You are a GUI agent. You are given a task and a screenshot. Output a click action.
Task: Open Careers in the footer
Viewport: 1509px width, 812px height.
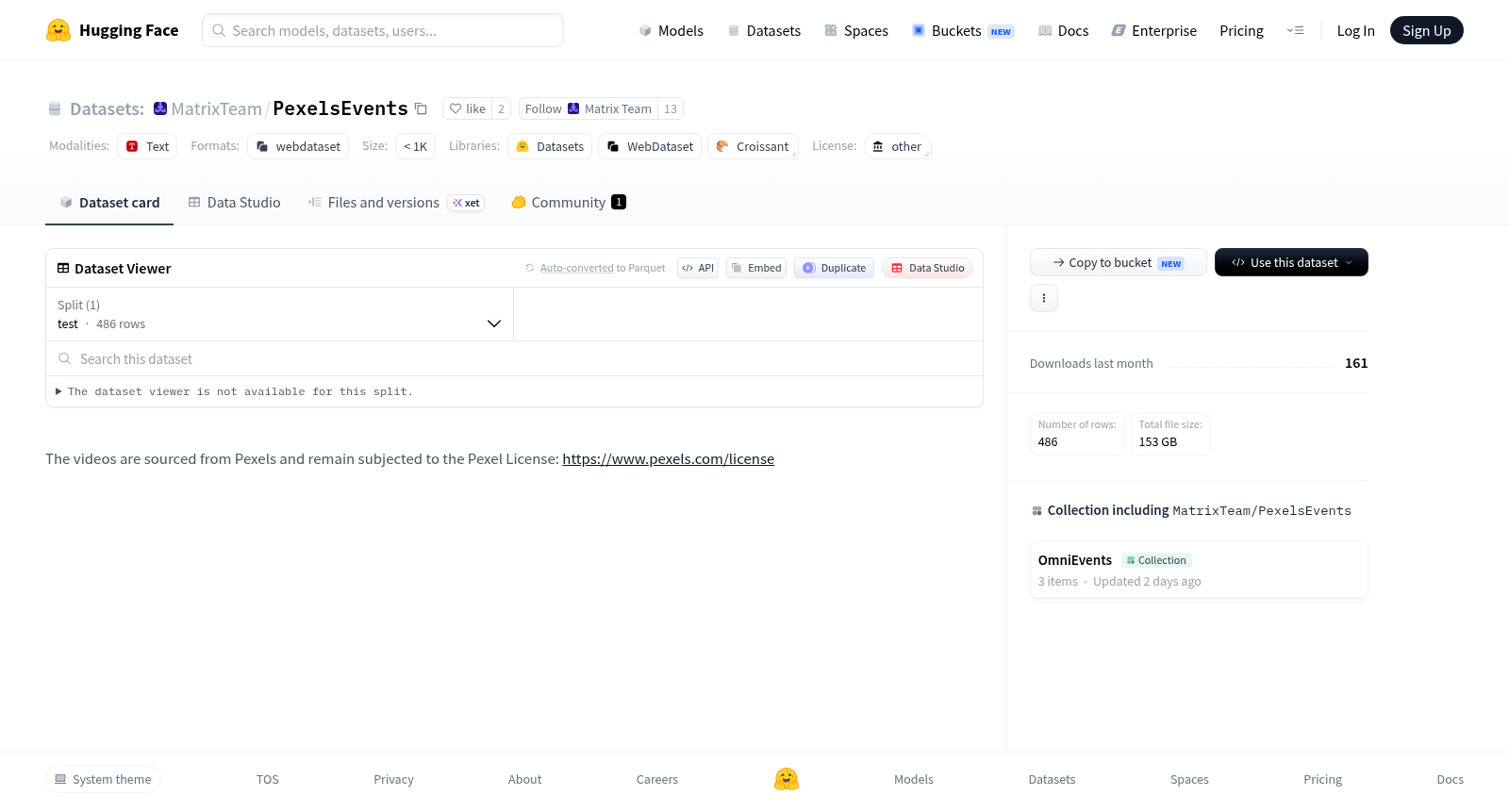tap(657, 779)
